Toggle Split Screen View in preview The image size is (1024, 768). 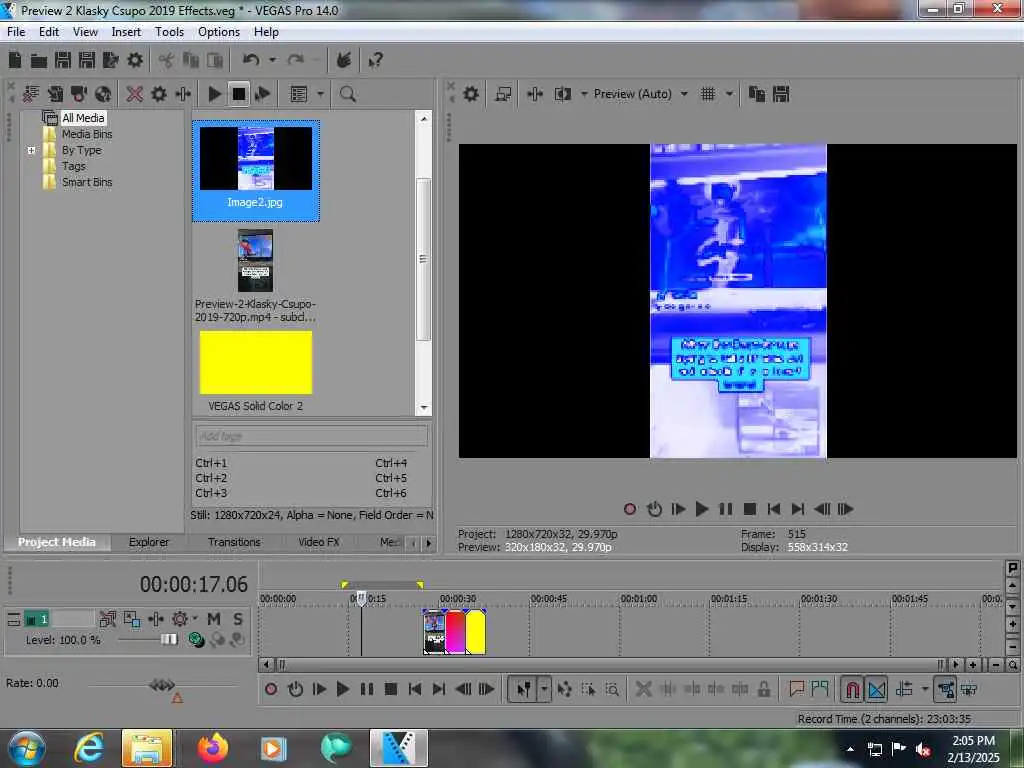(562, 94)
